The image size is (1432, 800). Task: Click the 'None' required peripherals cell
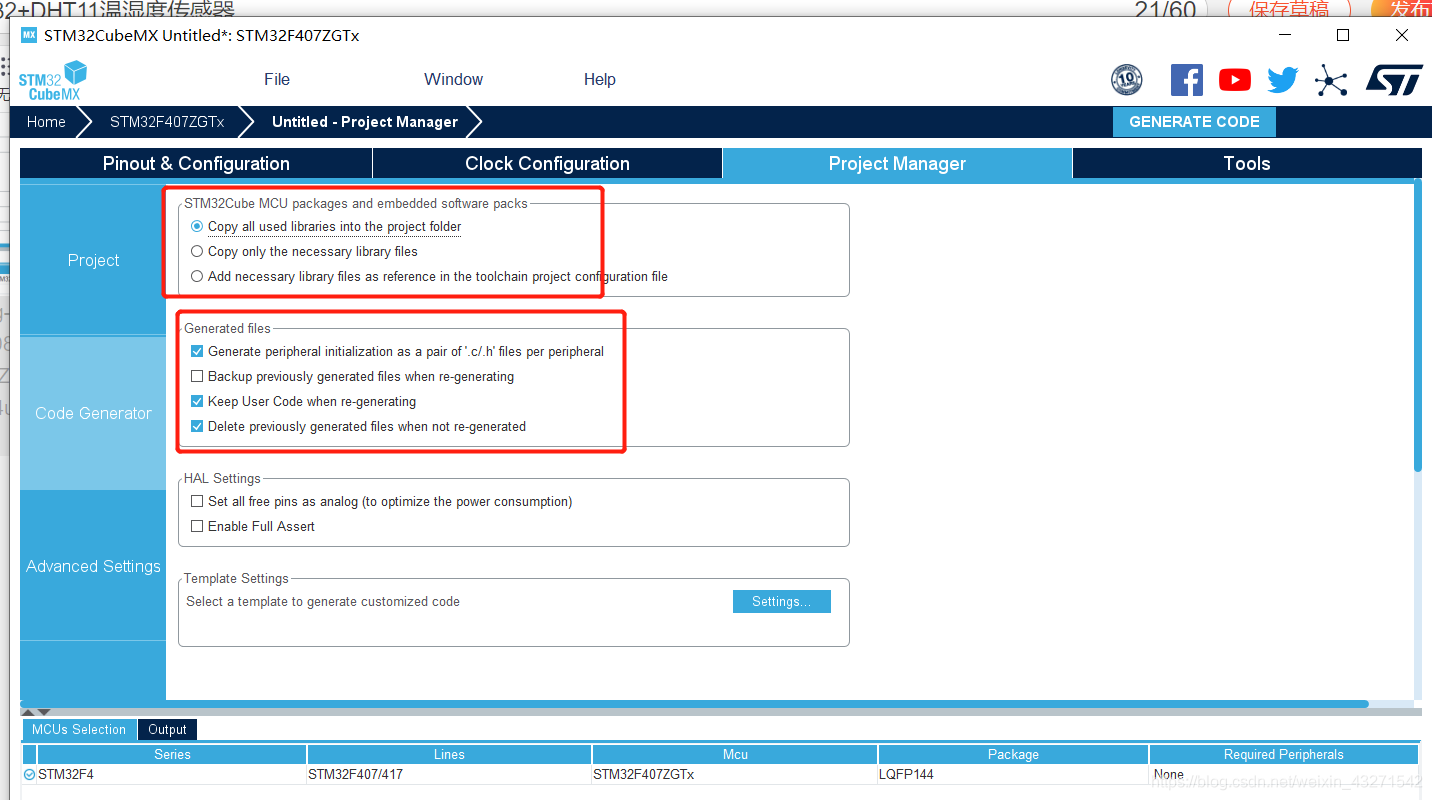click(x=1284, y=774)
